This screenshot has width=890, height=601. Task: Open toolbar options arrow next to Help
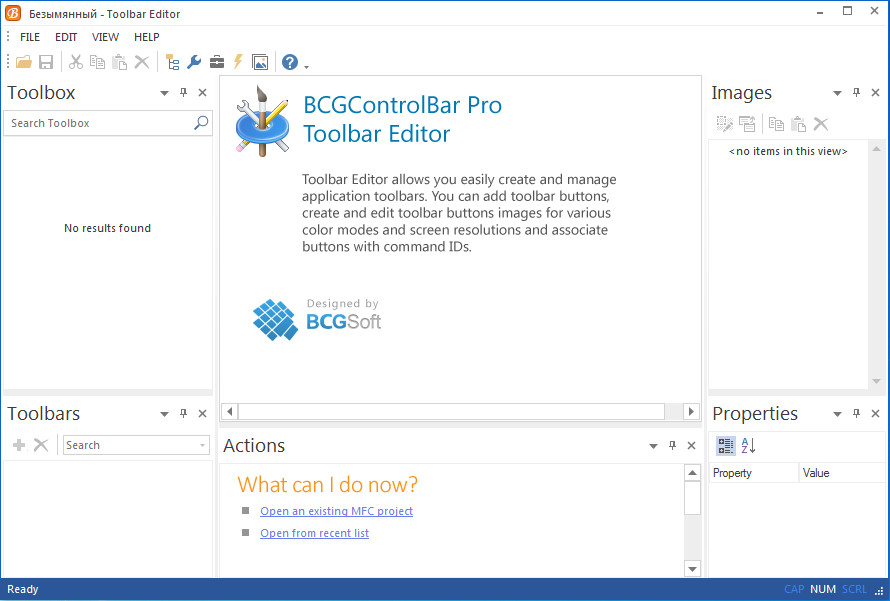(307, 66)
